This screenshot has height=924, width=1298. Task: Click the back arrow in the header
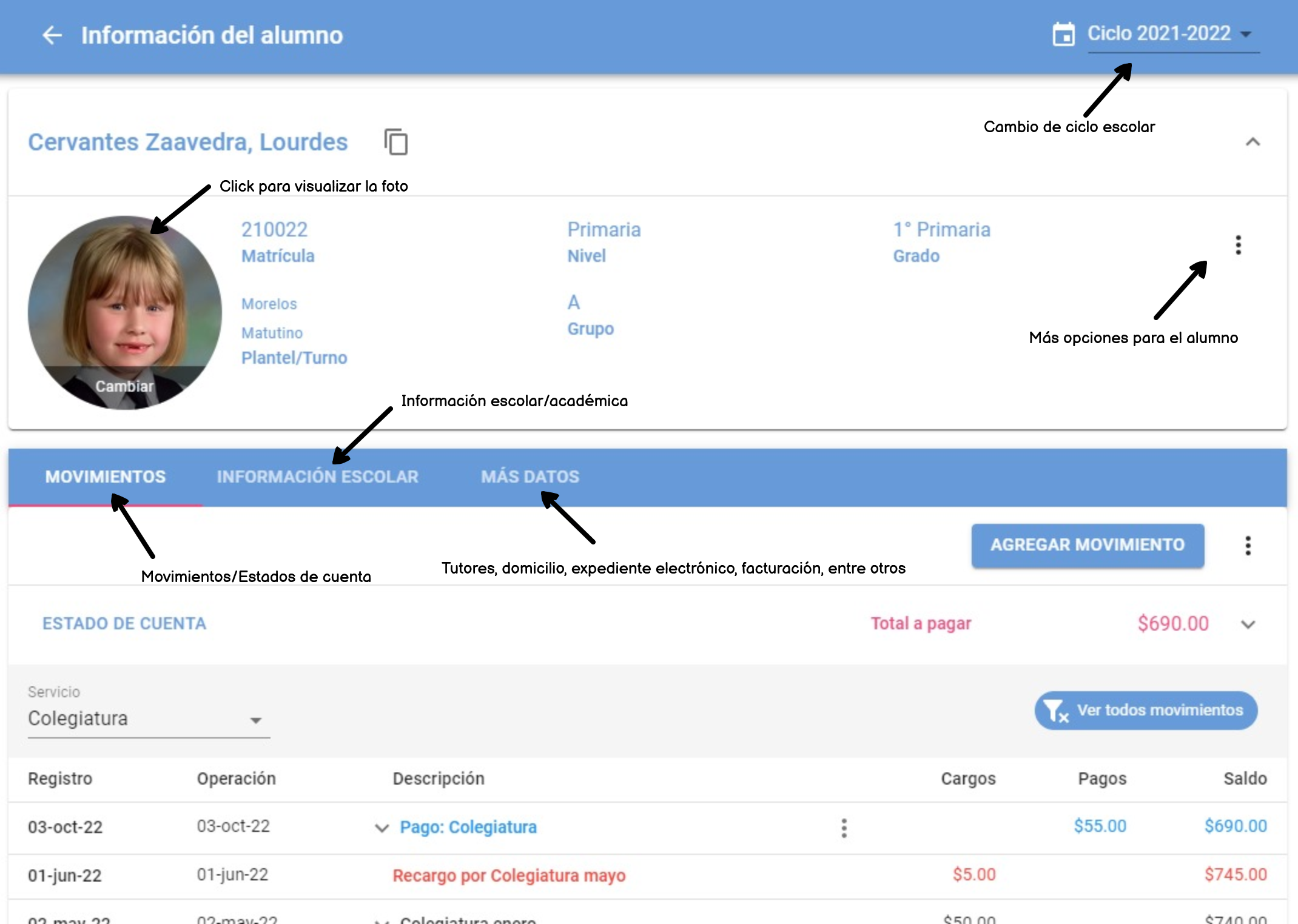[52, 35]
